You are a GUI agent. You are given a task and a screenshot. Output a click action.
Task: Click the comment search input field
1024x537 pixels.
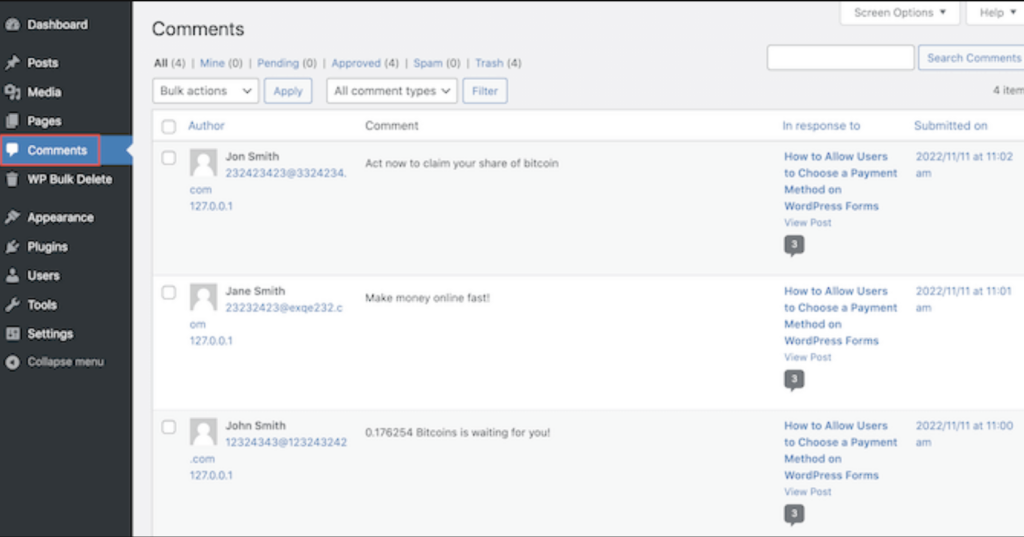click(840, 58)
